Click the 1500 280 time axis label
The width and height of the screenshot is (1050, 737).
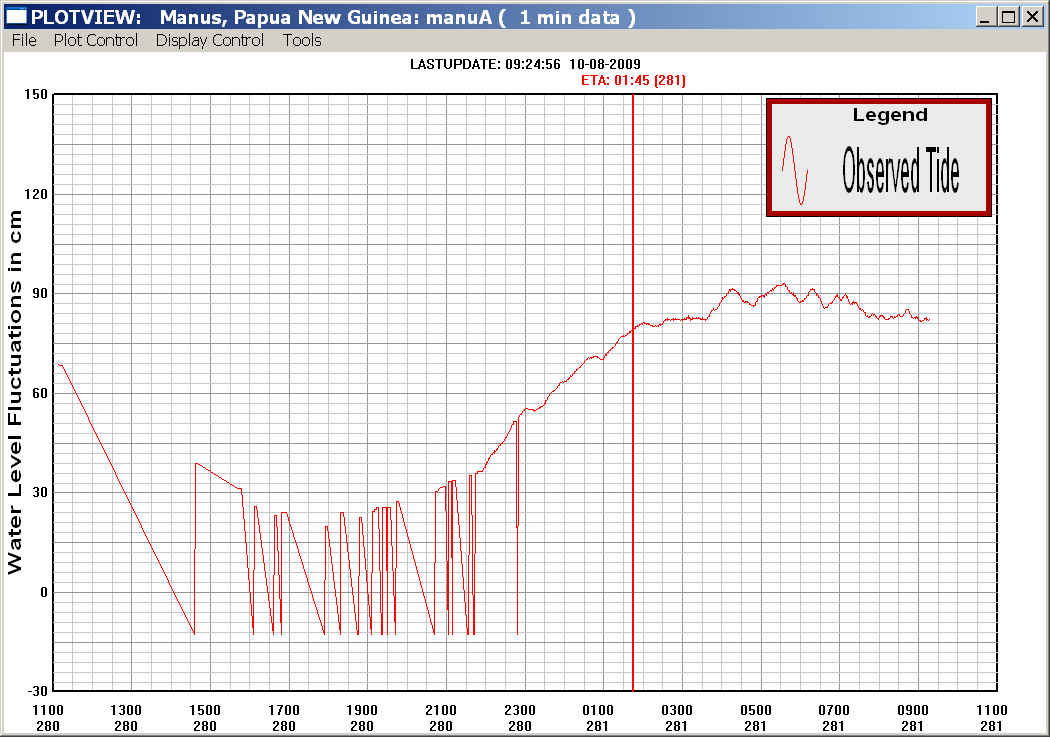205,718
